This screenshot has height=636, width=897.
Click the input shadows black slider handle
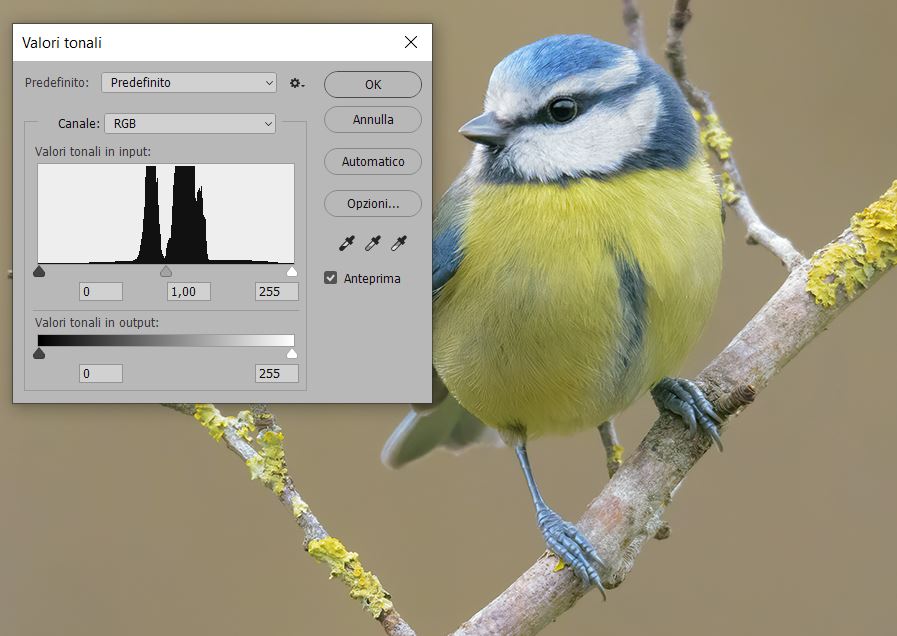click(39, 271)
